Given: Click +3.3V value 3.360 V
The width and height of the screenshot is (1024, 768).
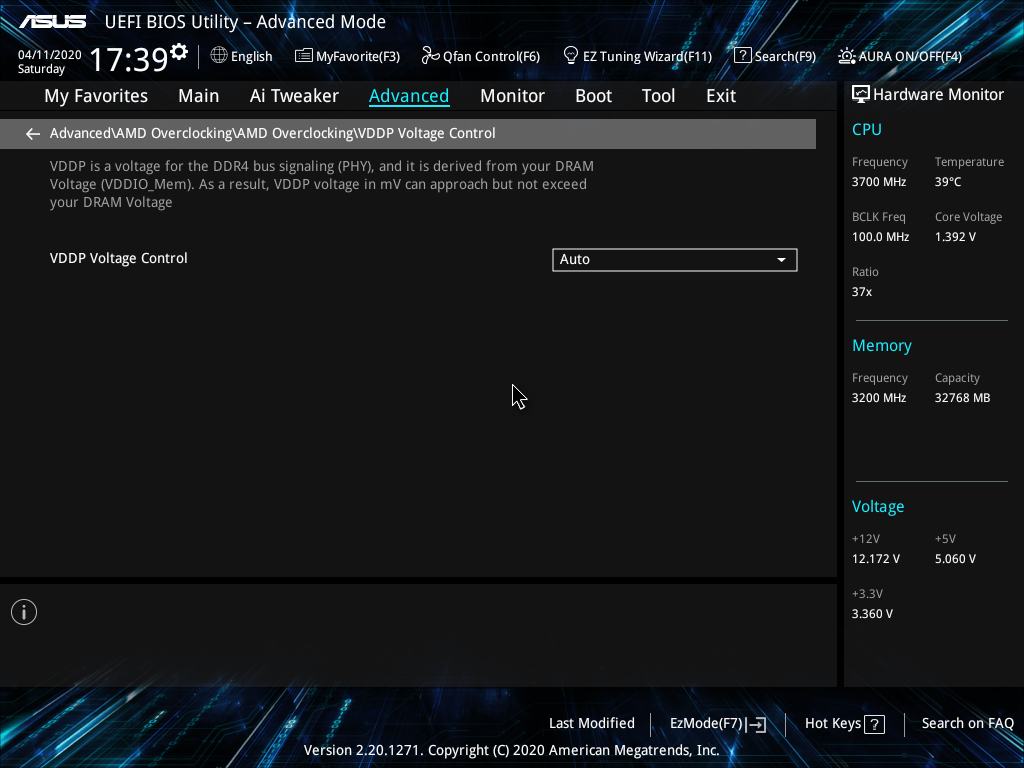Looking at the screenshot, I should click(872, 614).
